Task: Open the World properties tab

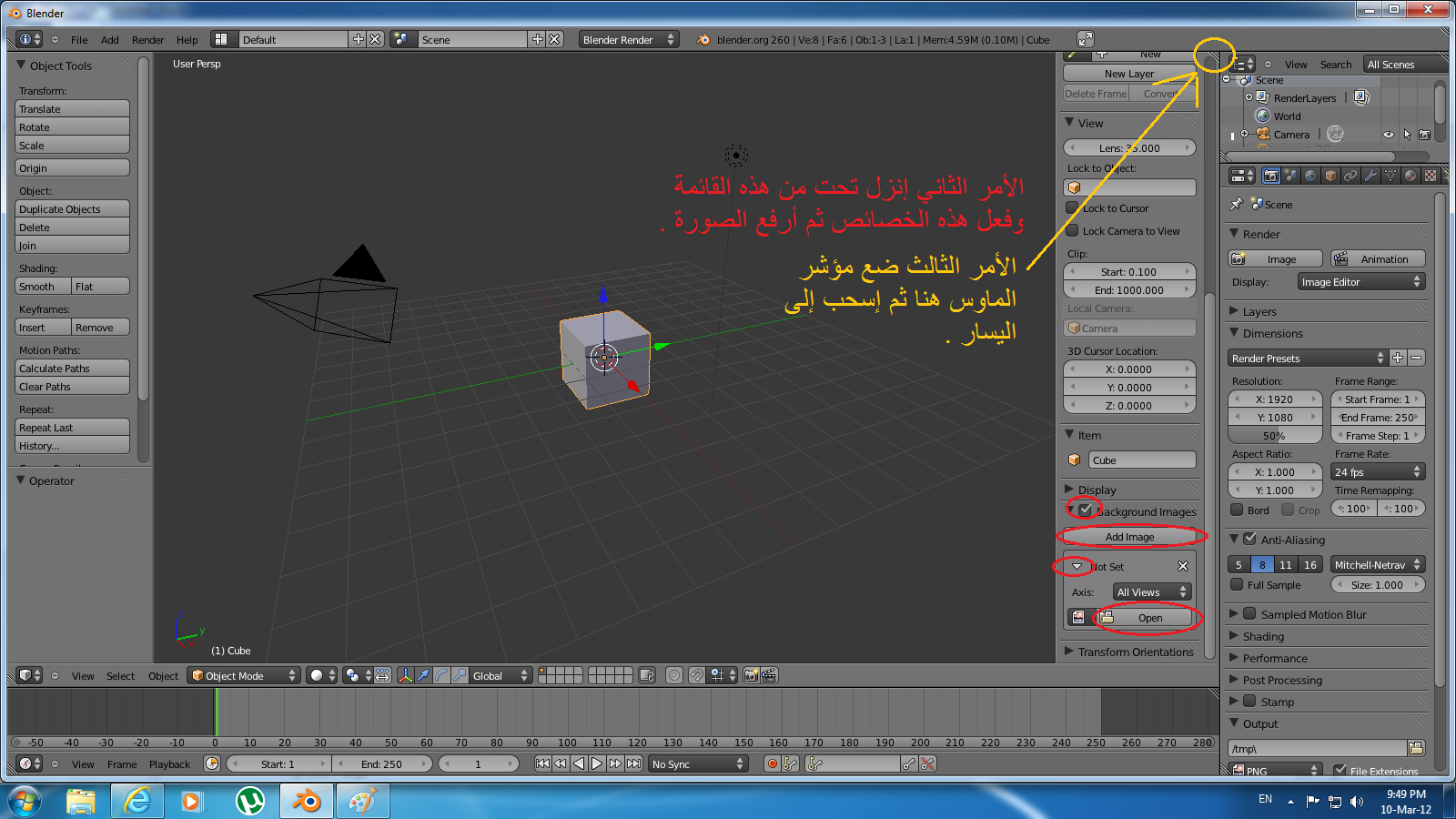Action: pos(1310,176)
